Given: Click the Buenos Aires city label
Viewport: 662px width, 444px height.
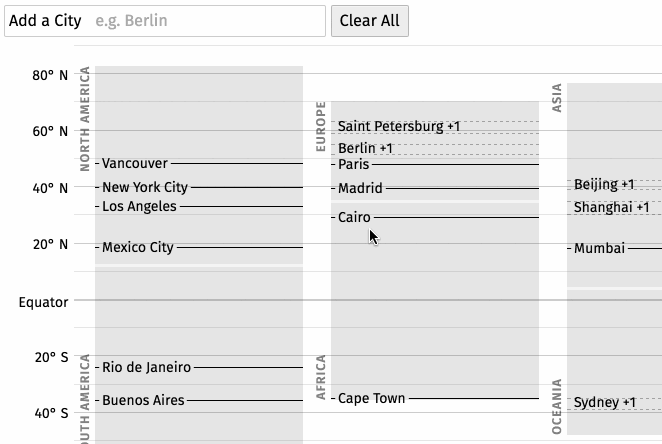Looking at the screenshot, I should [143, 400].
